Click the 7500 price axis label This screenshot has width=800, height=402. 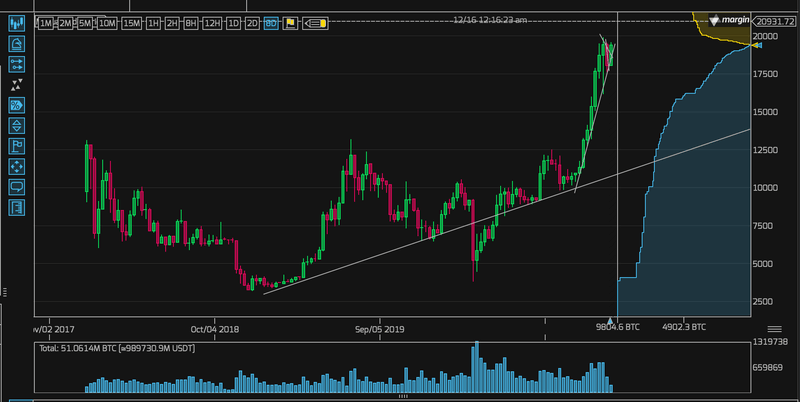(765, 226)
